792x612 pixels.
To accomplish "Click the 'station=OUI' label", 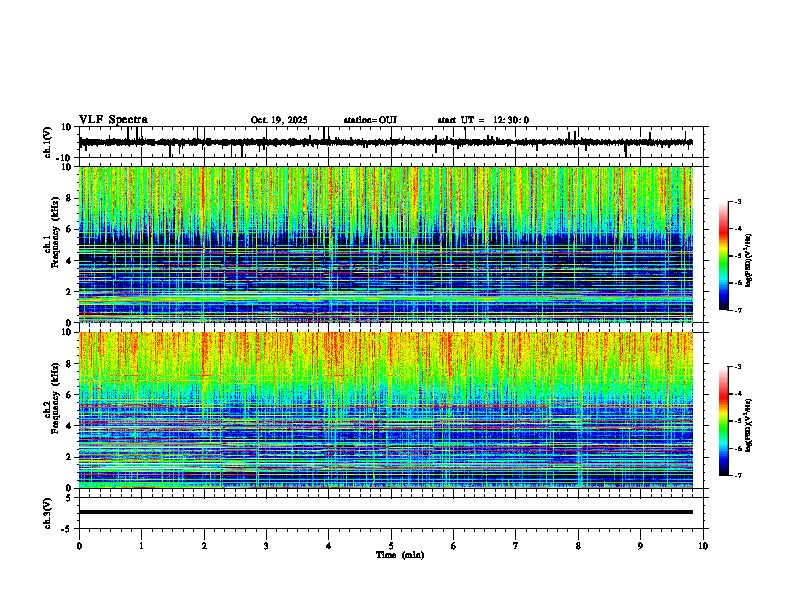I will 370,120.
